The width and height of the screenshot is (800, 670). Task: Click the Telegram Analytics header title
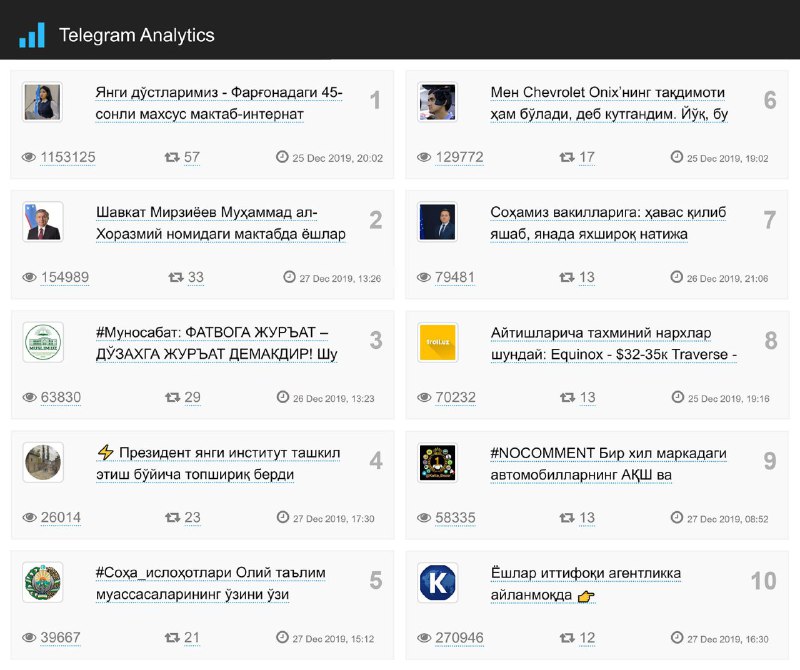pos(137,35)
